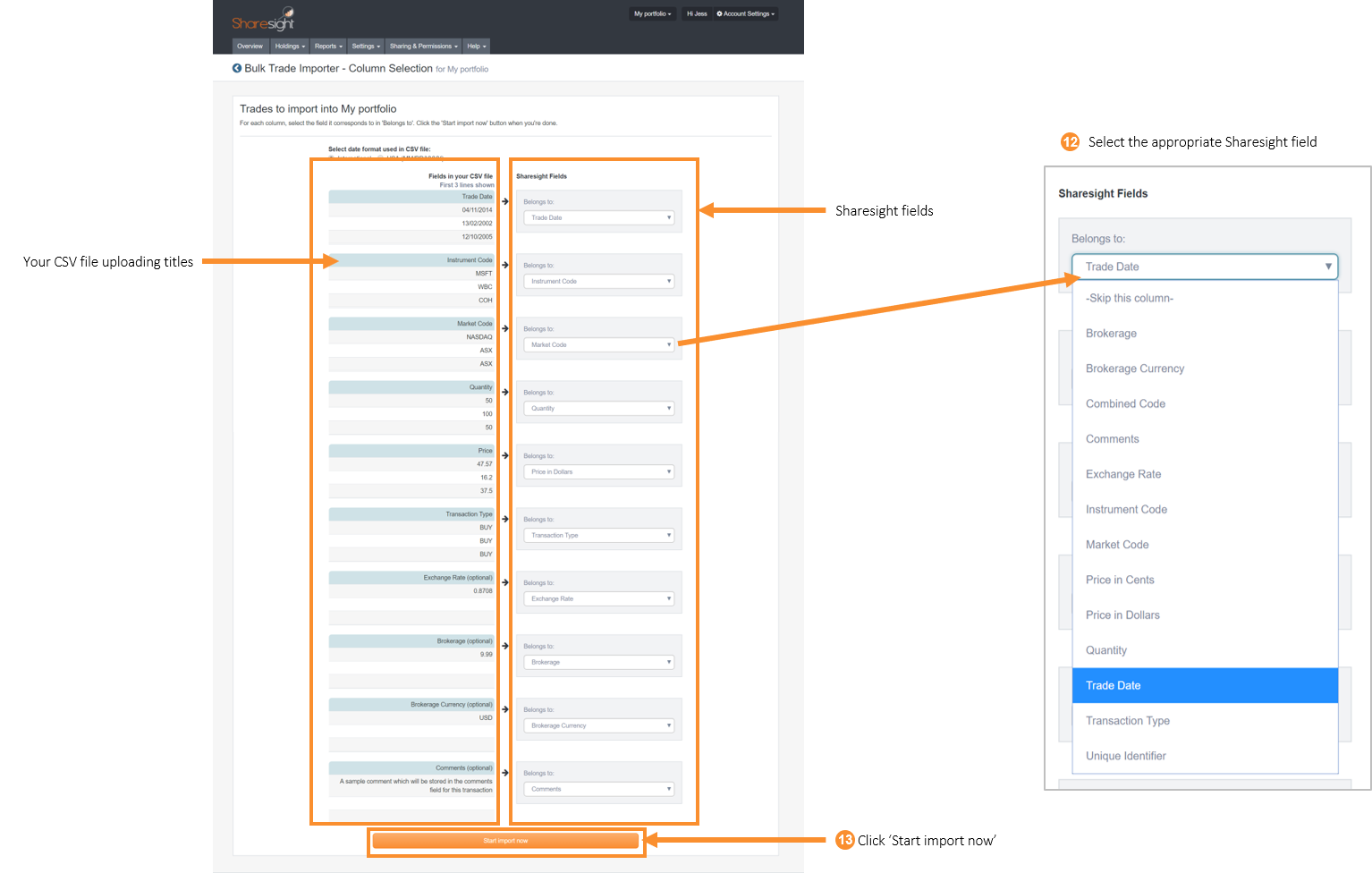Choose Price in Dollars in the open list
This screenshot has height=873, width=1372.
coord(1205,615)
